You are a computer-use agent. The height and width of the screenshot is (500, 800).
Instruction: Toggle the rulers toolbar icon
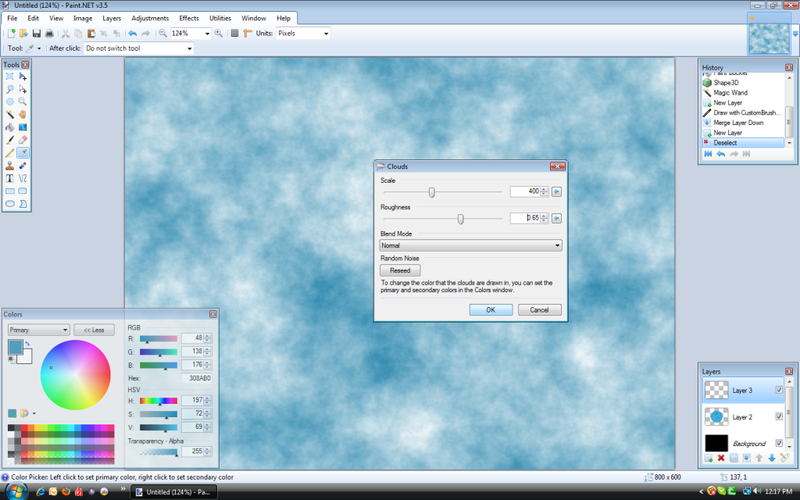point(247,33)
